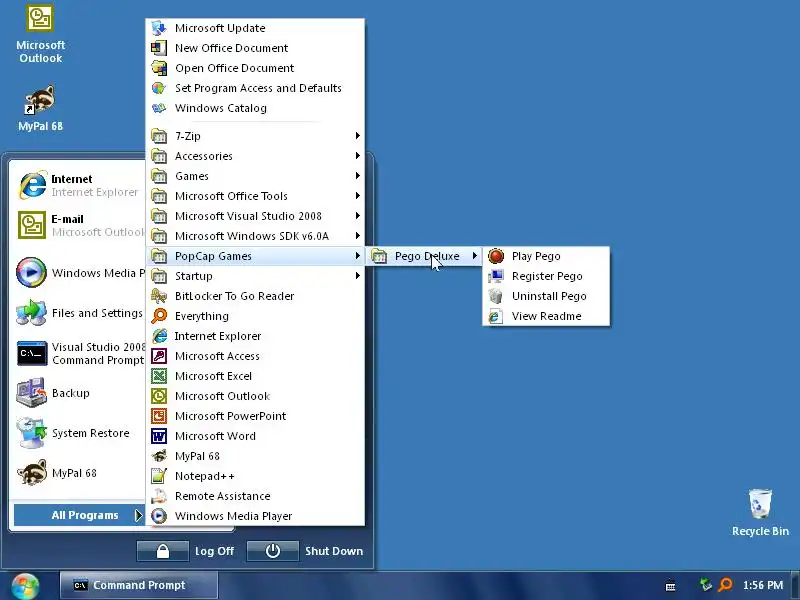The height and width of the screenshot is (600, 800).
Task: Click the Microsoft PowerPoint icon
Action: coord(159,416)
